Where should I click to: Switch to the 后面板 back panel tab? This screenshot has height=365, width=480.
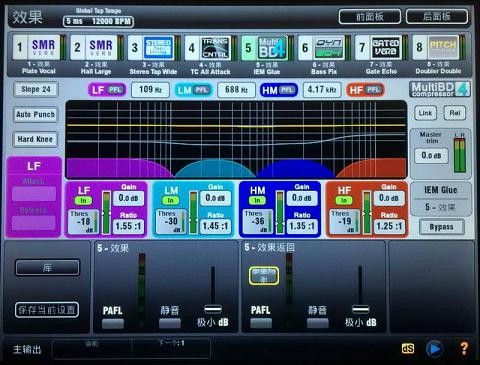[x=437, y=16]
